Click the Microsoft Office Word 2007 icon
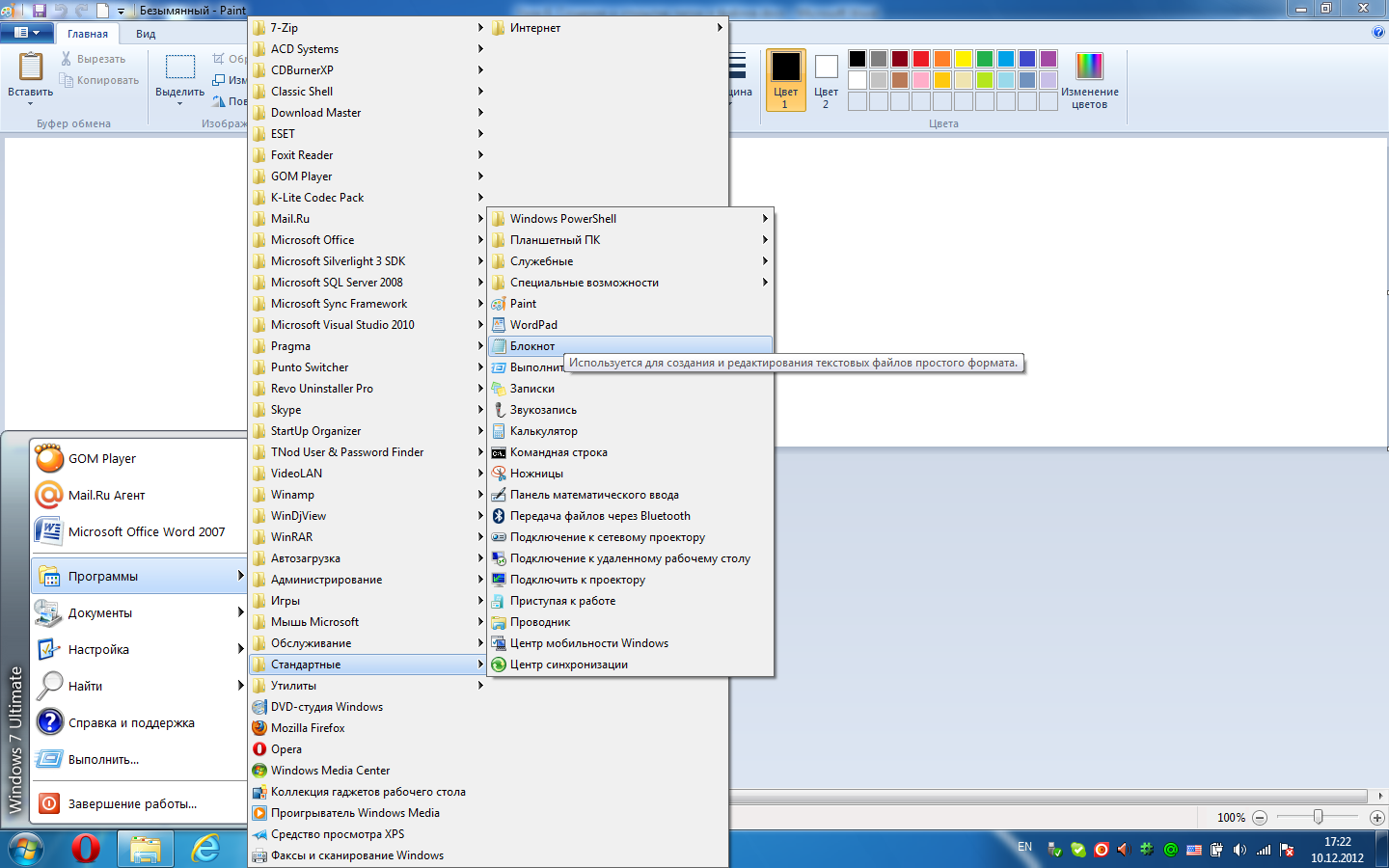Screen dimensions: 1389x868 pos(49,532)
